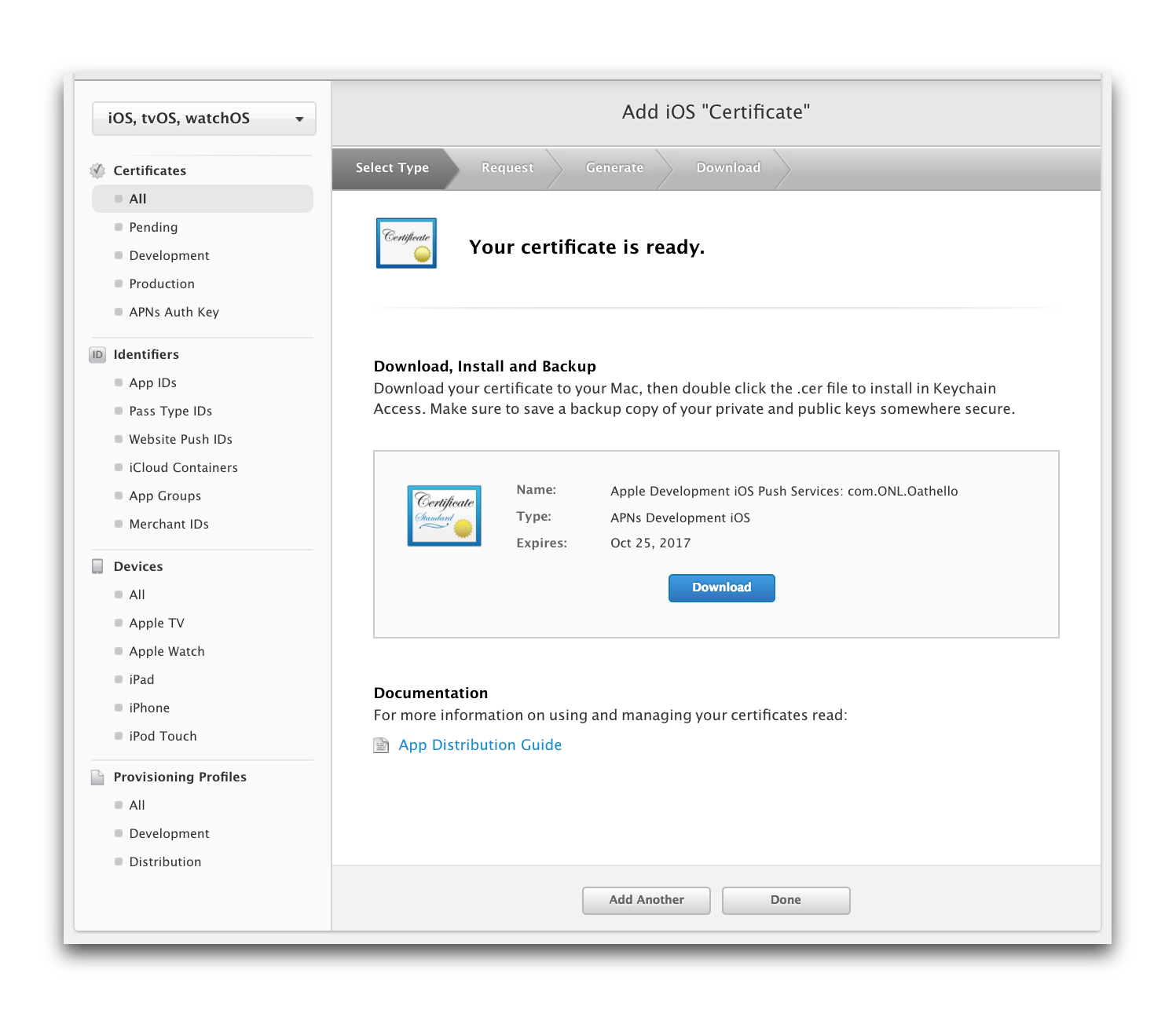Open the iOS, tvOS, watchOS platform dropdown
This screenshot has height=1017, width=1176.
(x=204, y=119)
